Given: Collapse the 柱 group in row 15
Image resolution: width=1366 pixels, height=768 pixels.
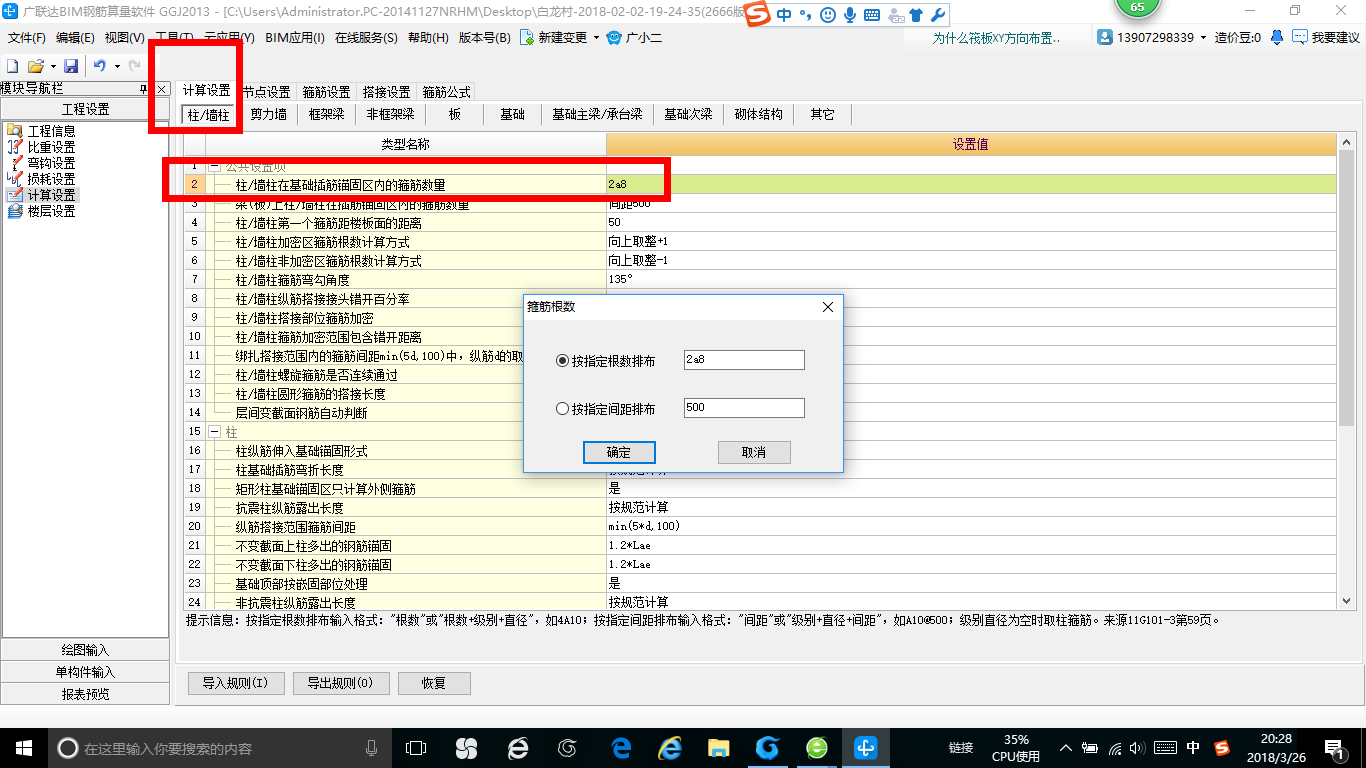Looking at the screenshot, I should pos(214,432).
